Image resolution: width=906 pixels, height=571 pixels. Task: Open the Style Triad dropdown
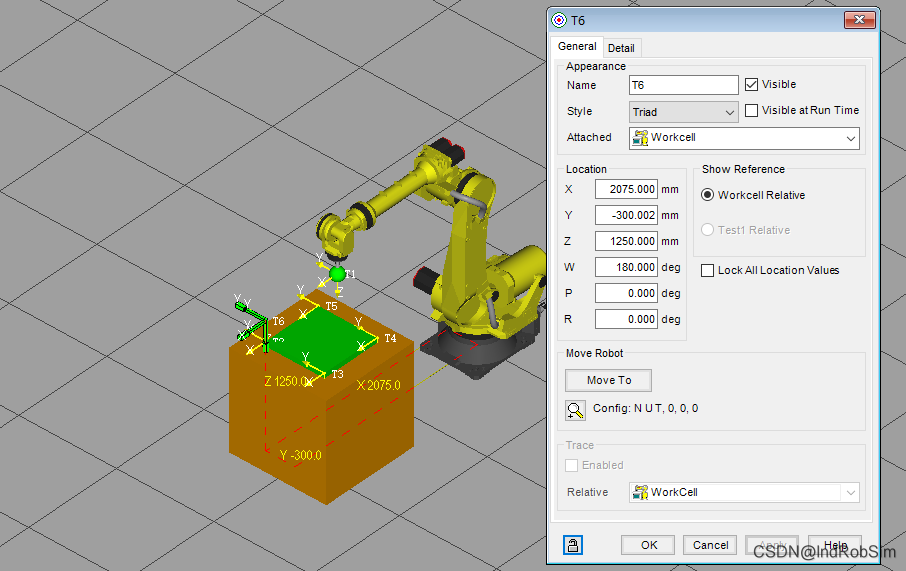click(x=684, y=112)
